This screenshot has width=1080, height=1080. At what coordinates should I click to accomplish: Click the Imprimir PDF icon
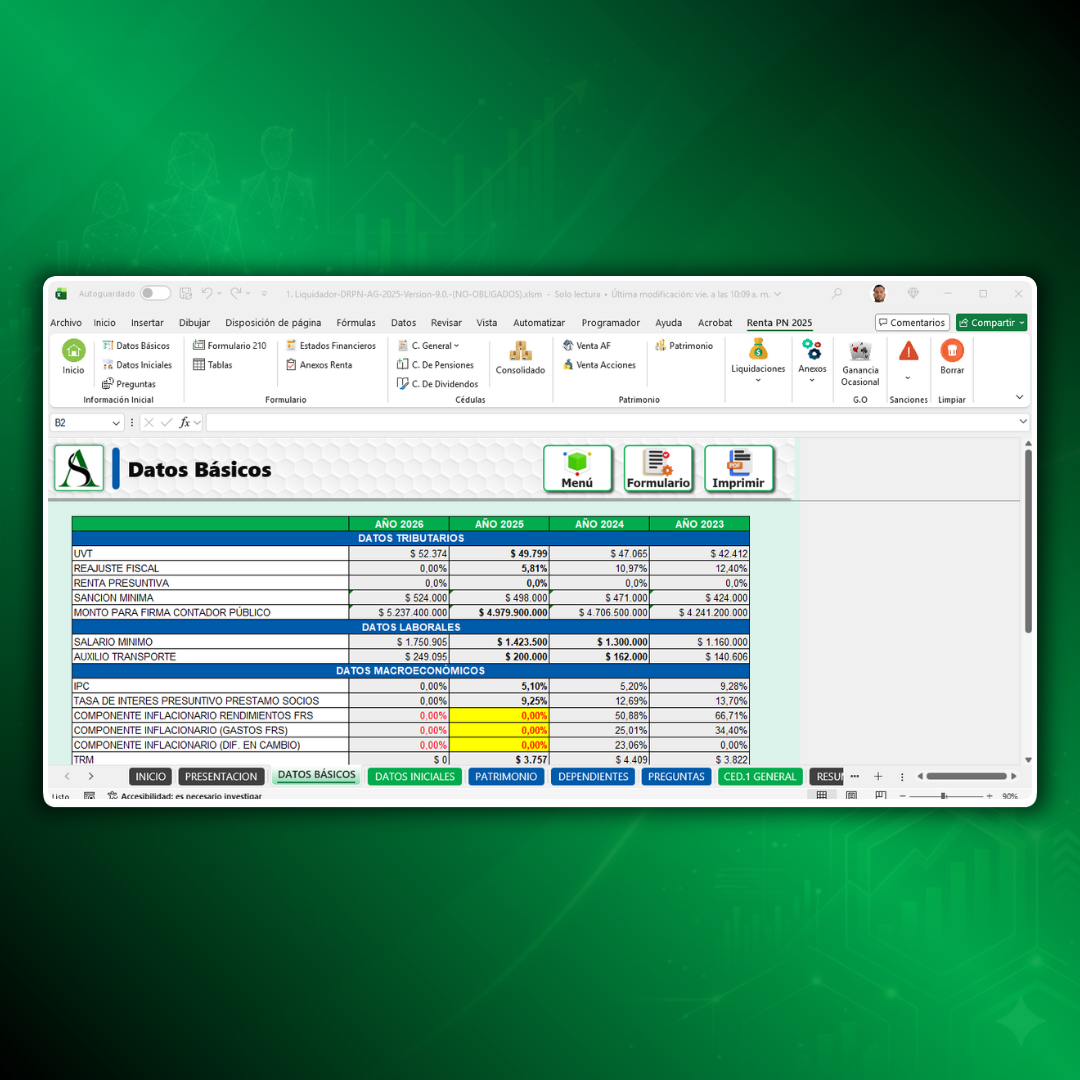tap(739, 468)
